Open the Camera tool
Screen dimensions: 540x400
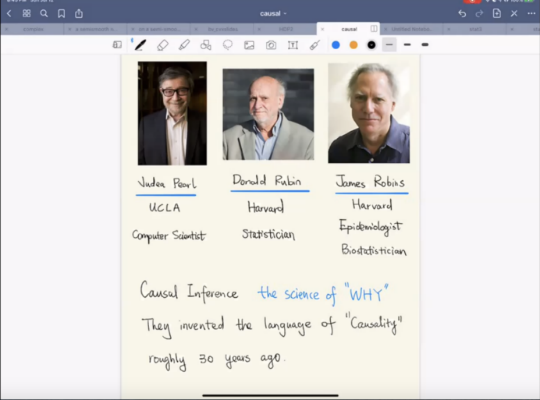[271, 45]
